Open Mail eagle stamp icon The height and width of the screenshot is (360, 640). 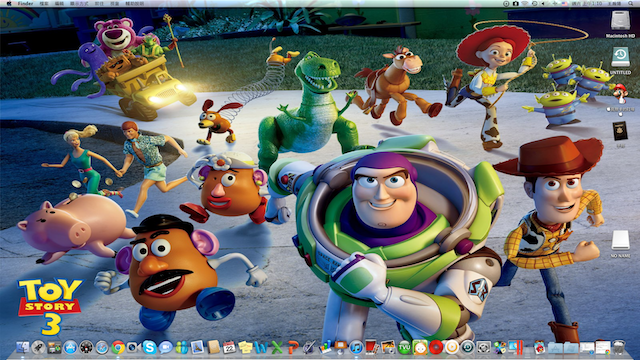point(197,347)
